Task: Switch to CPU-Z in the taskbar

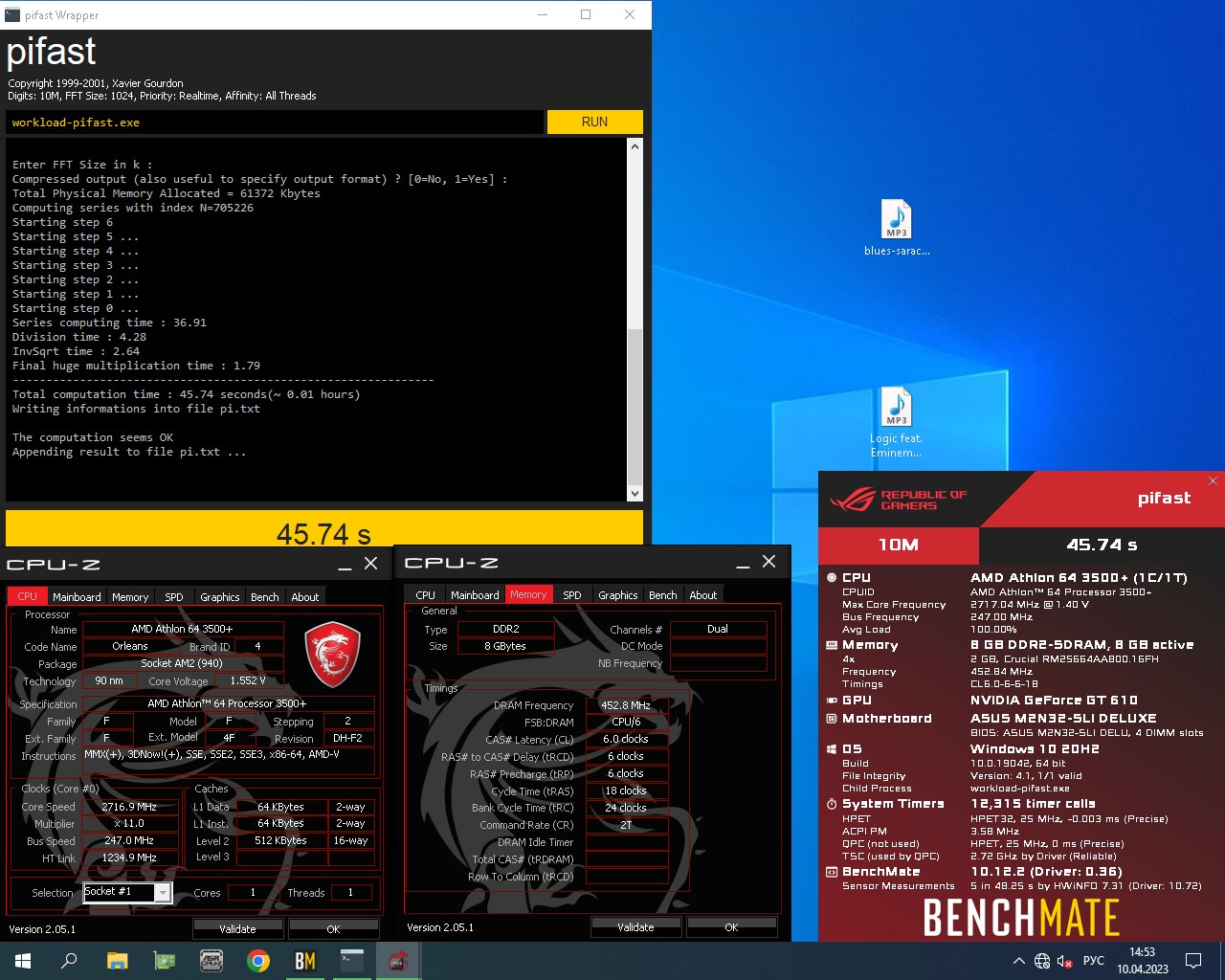Action: (x=399, y=961)
